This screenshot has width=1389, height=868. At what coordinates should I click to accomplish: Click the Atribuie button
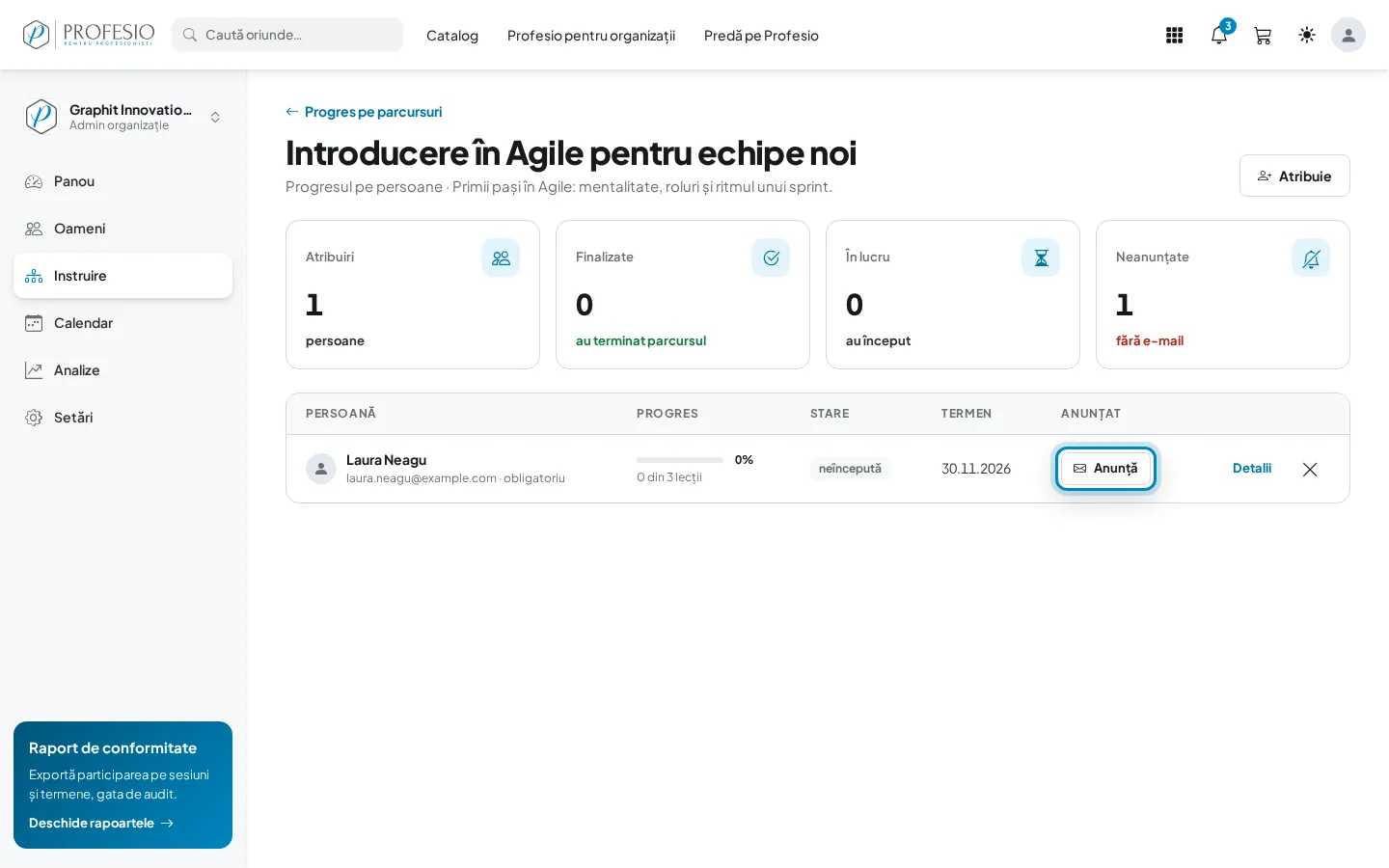click(x=1294, y=176)
